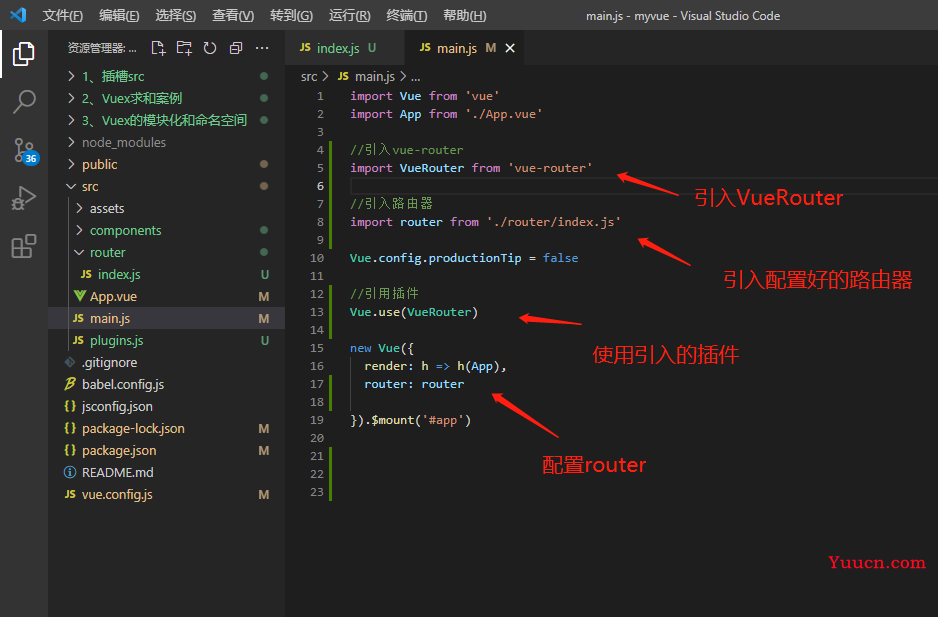The height and width of the screenshot is (617, 938).
Task: Click the VS Code logo icon
Action: (18, 15)
